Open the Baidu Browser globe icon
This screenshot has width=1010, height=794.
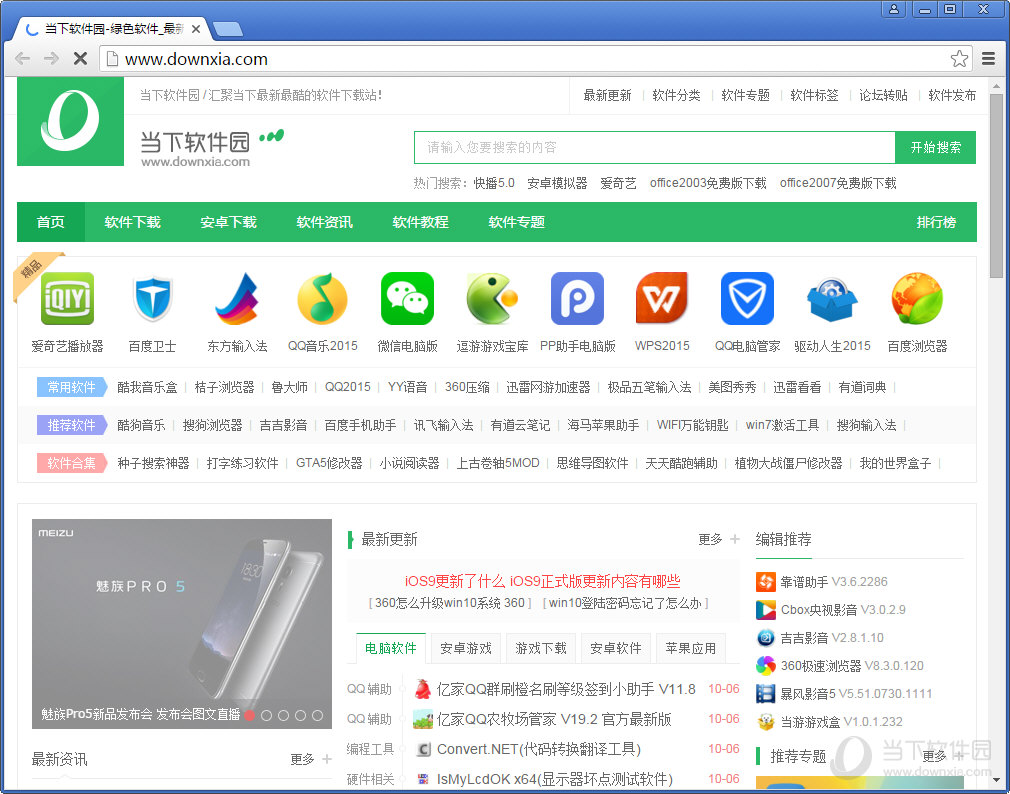pyautogui.click(x=917, y=299)
